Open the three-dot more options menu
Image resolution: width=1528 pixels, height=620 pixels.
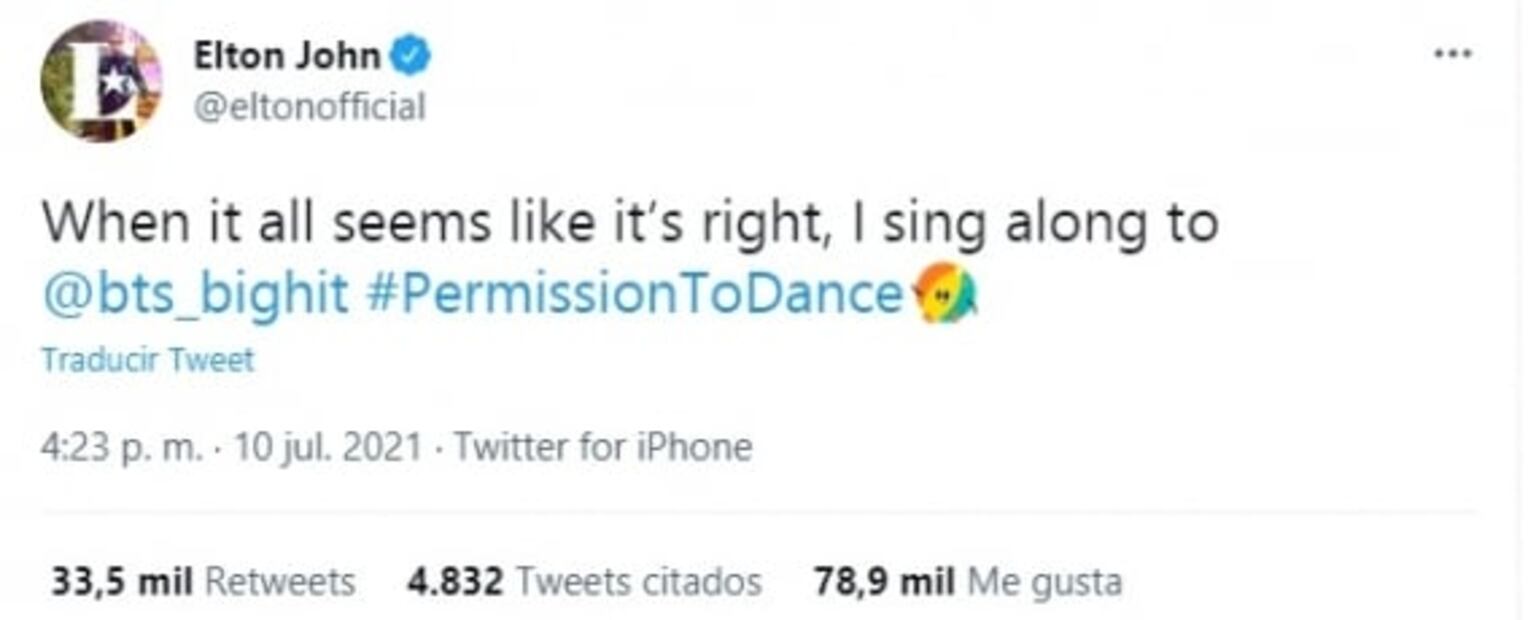coord(1452,54)
